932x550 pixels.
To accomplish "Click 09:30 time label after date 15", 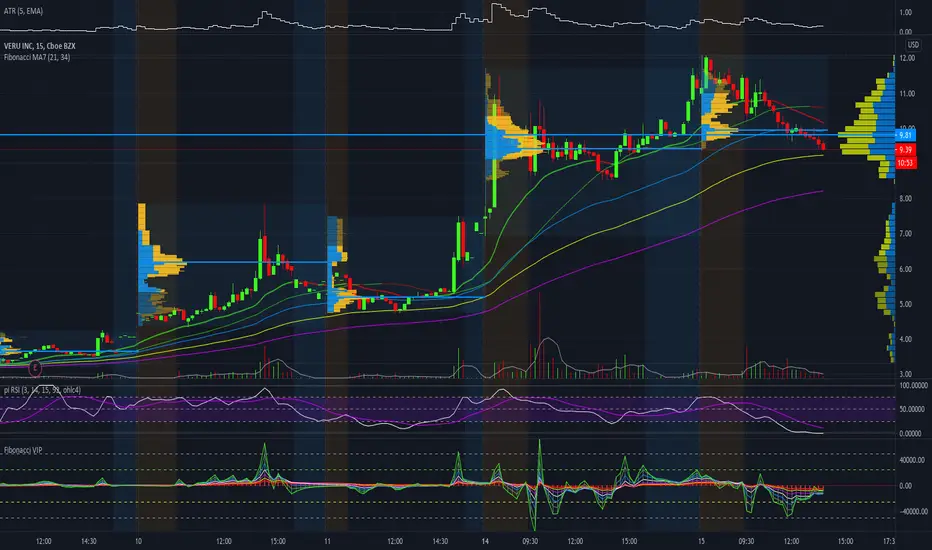I will click(746, 541).
